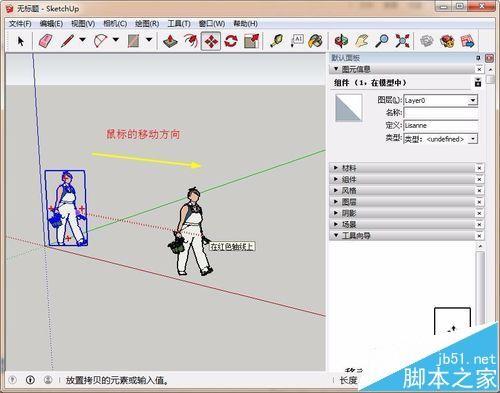
Task: Open the 文件(F) menu
Action: [x=20, y=24]
